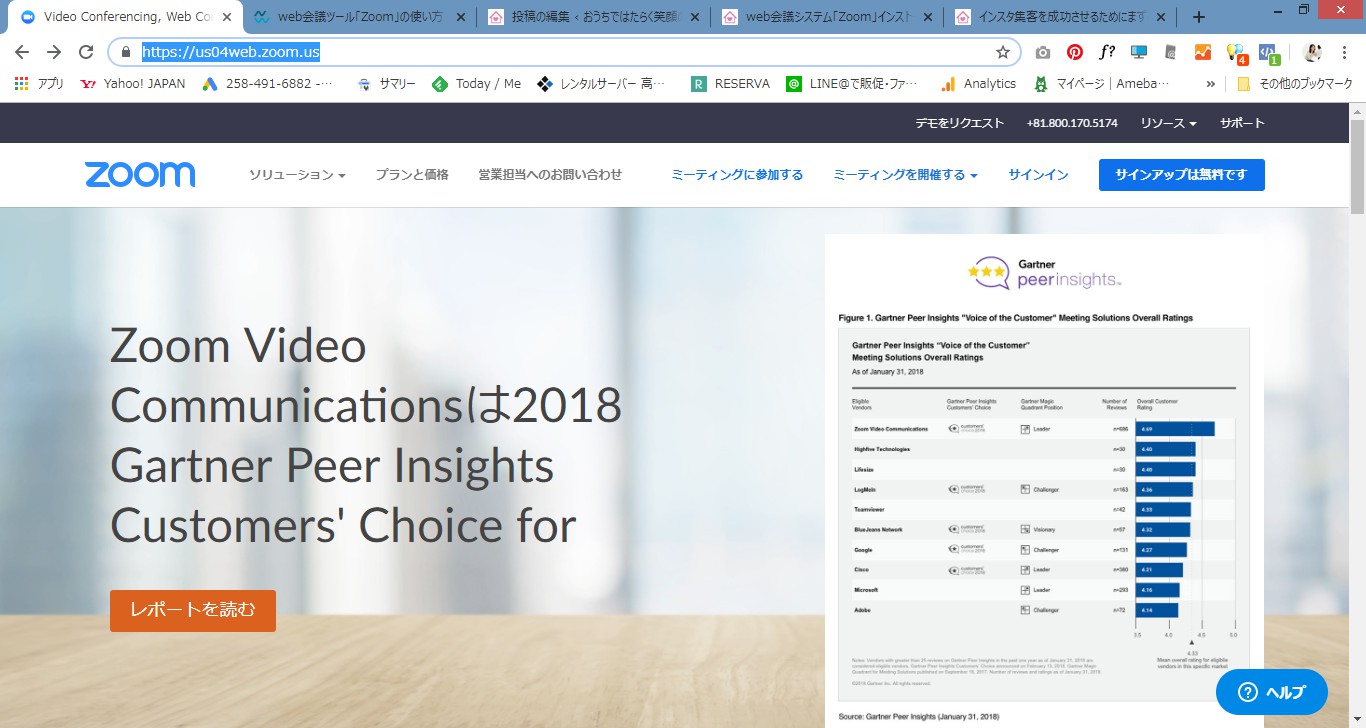The width and height of the screenshot is (1366, 728).
Task: Click the camera screenshot extension icon
Action: pyautogui.click(x=1043, y=53)
